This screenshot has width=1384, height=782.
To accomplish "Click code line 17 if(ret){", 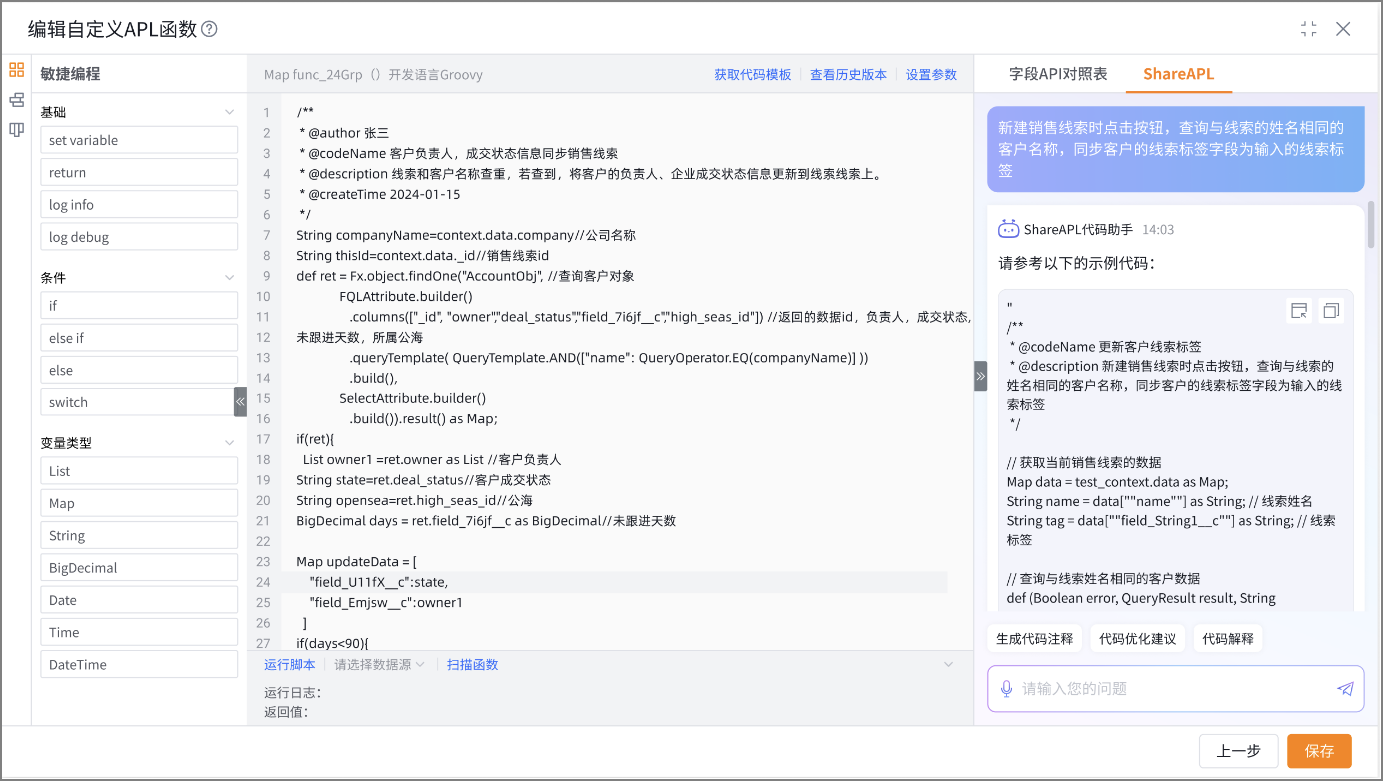I will pyautogui.click(x=315, y=439).
